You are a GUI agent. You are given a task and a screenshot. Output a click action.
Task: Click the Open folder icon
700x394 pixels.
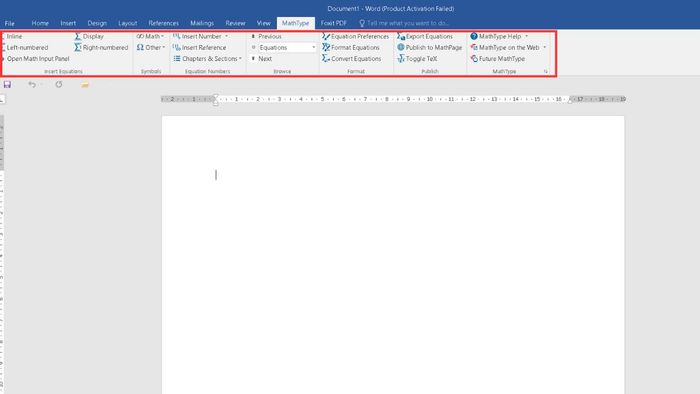85,84
